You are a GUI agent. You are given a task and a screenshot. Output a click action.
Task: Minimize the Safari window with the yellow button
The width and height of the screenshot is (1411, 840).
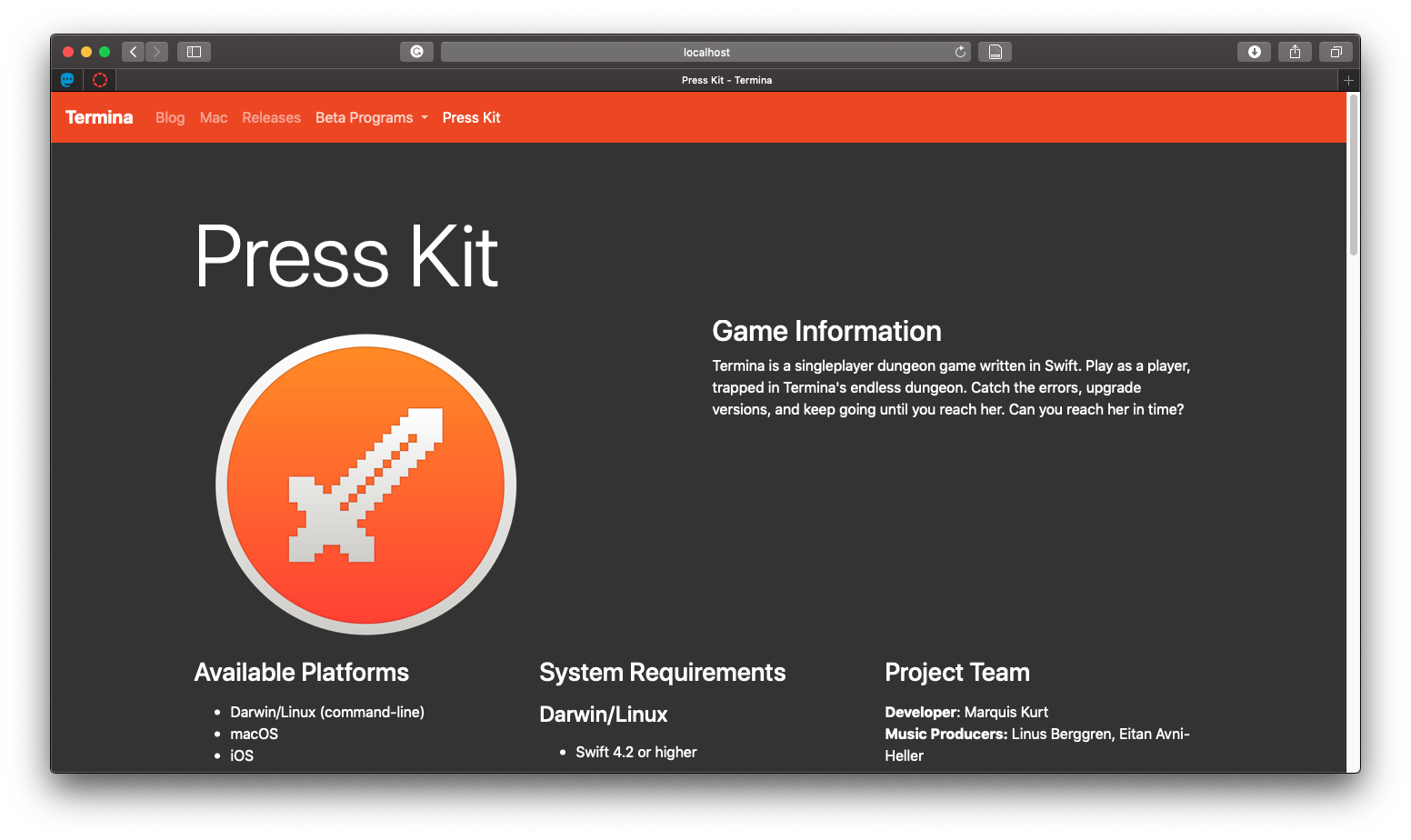click(x=86, y=52)
